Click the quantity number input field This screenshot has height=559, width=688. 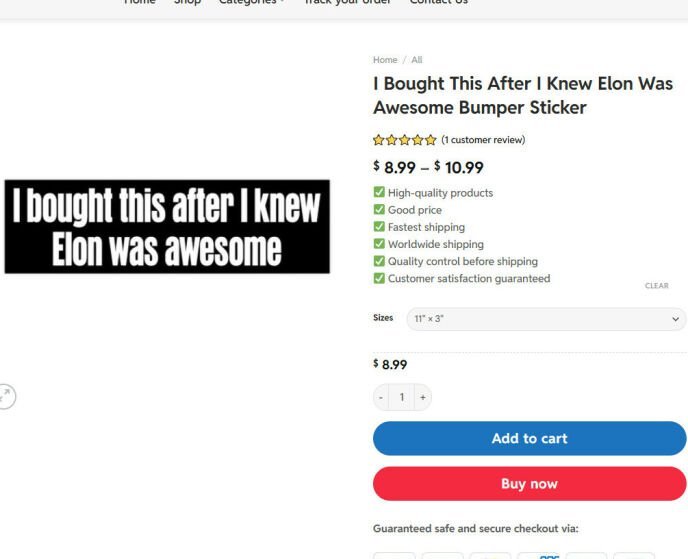(401, 397)
